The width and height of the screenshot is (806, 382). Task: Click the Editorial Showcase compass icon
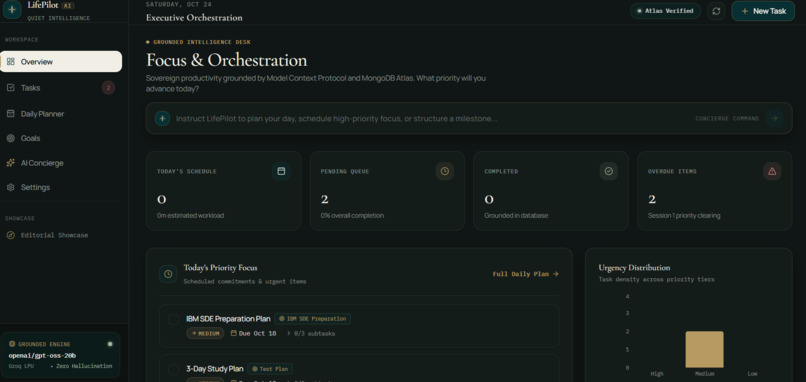11,235
